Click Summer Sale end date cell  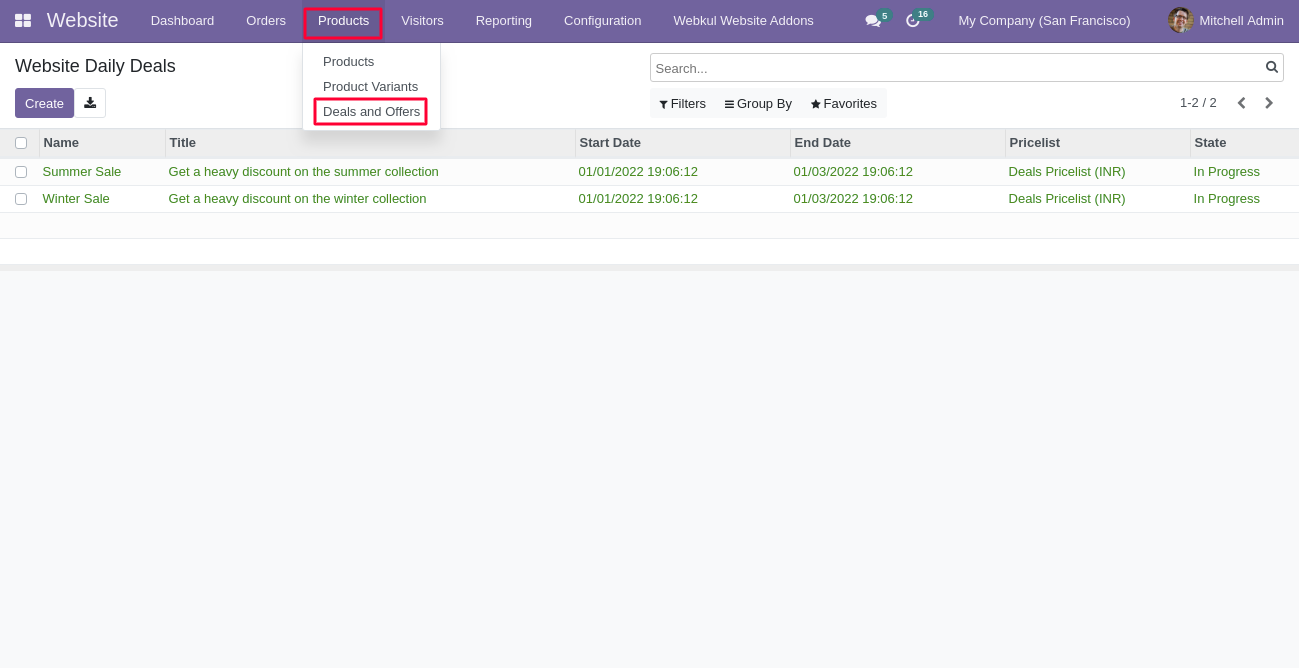(853, 172)
